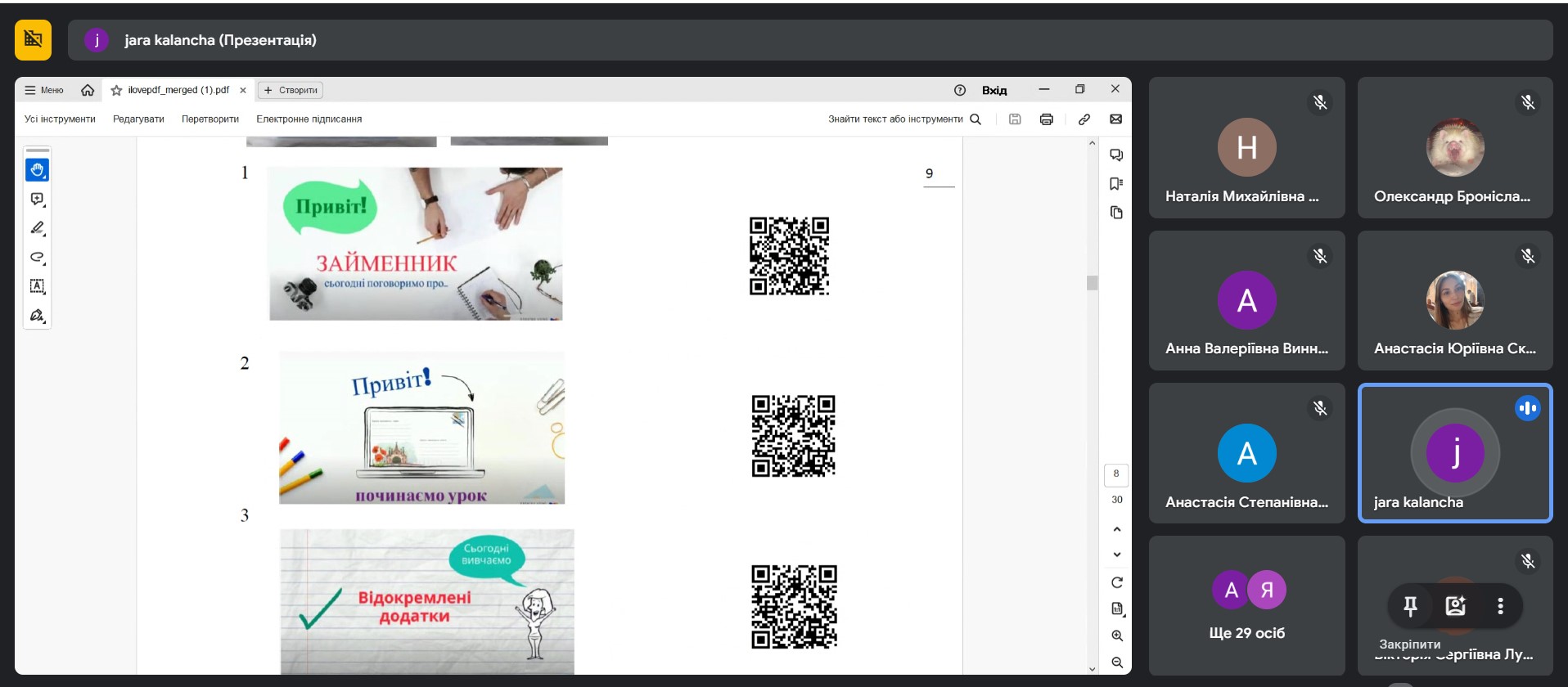1568x687 pixels.
Task: Go to Acrobat home icon
Action: coord(88,90)
